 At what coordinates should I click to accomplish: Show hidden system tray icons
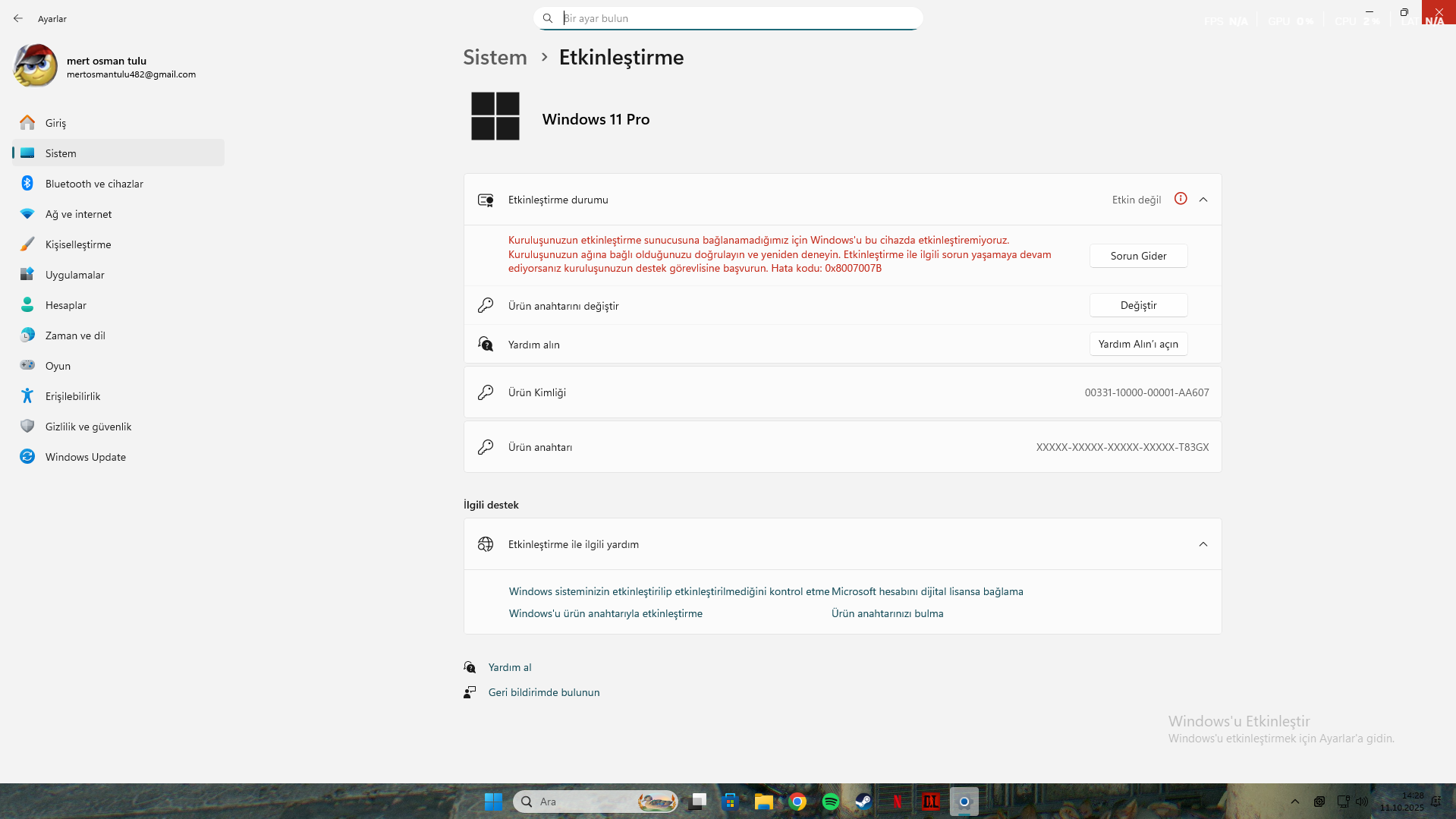coord(1295,802)
